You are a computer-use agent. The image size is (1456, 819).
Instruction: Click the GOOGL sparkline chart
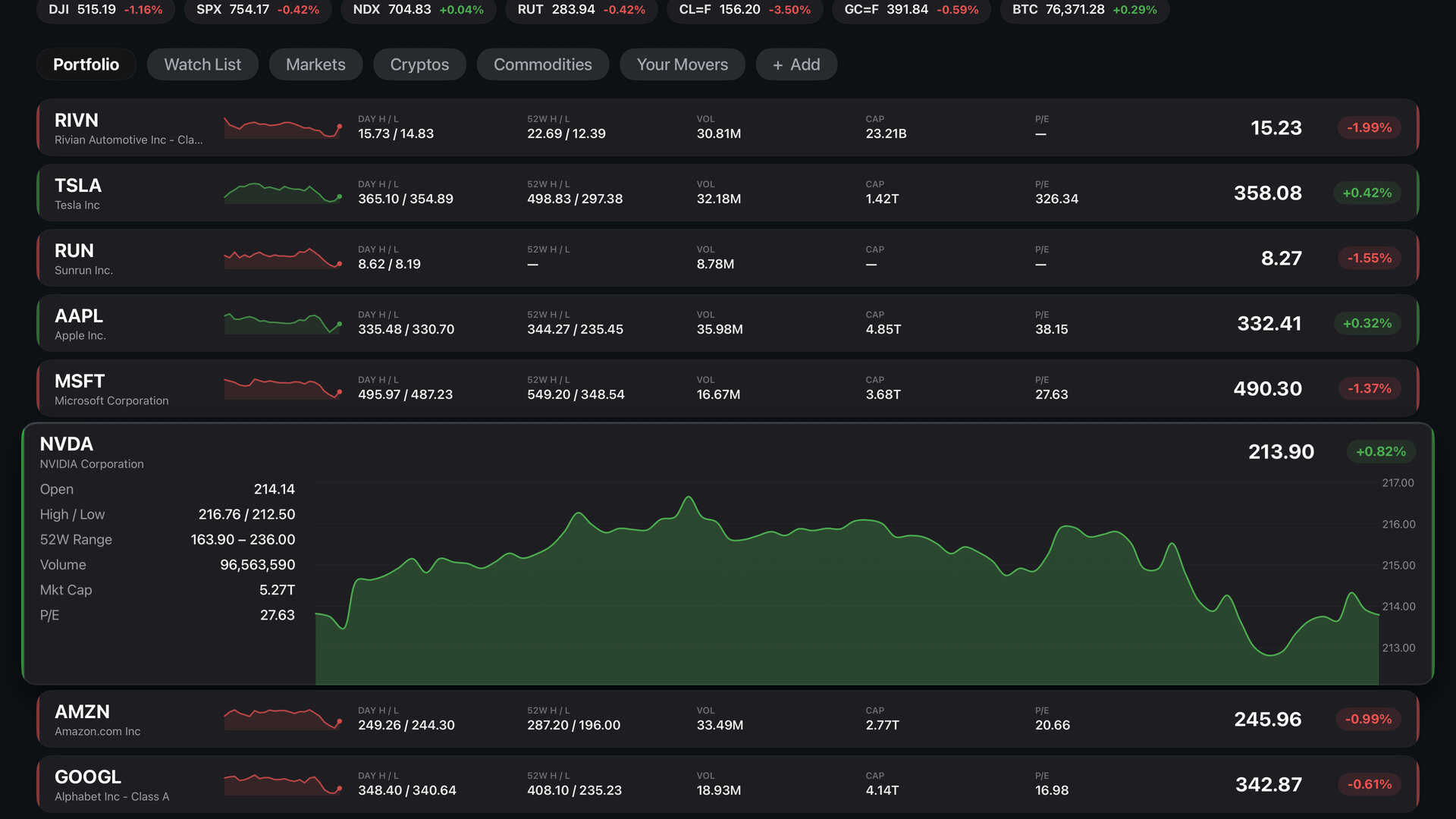[x=283, y=784]
